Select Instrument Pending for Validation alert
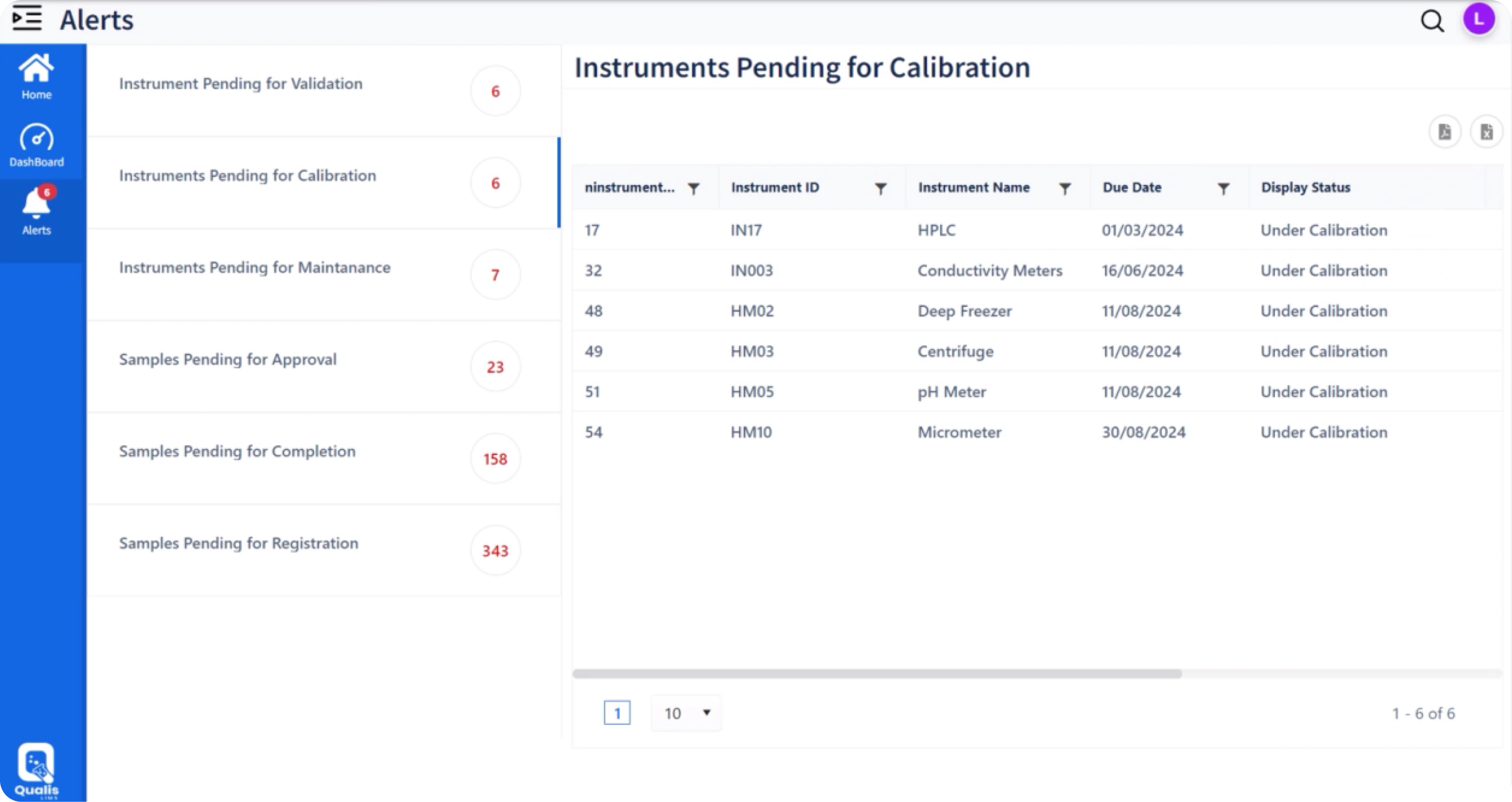The height and width of the screenshot is (802, 1512). [x=324, y=91]
